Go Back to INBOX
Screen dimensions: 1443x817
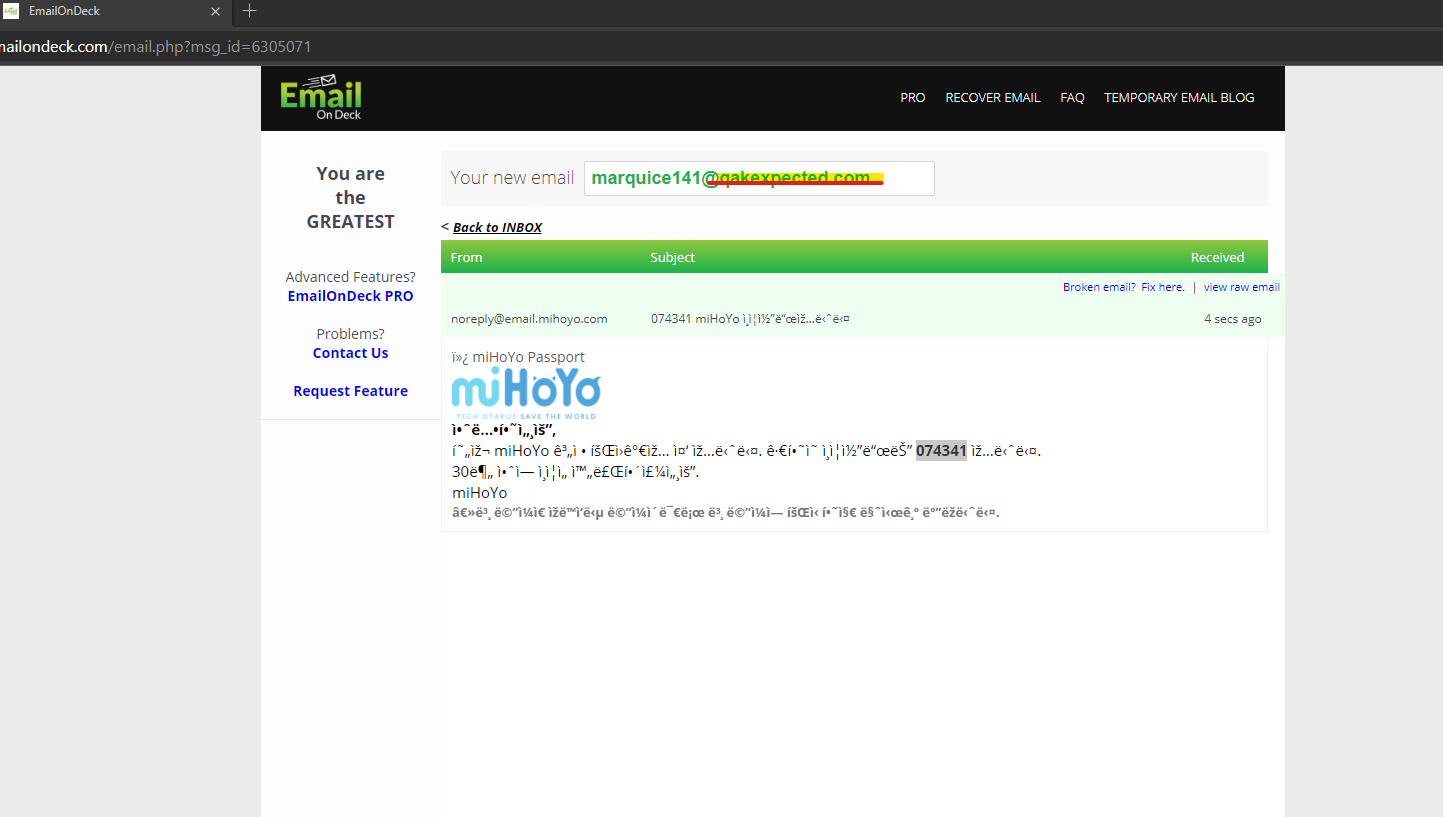(497, 228)
